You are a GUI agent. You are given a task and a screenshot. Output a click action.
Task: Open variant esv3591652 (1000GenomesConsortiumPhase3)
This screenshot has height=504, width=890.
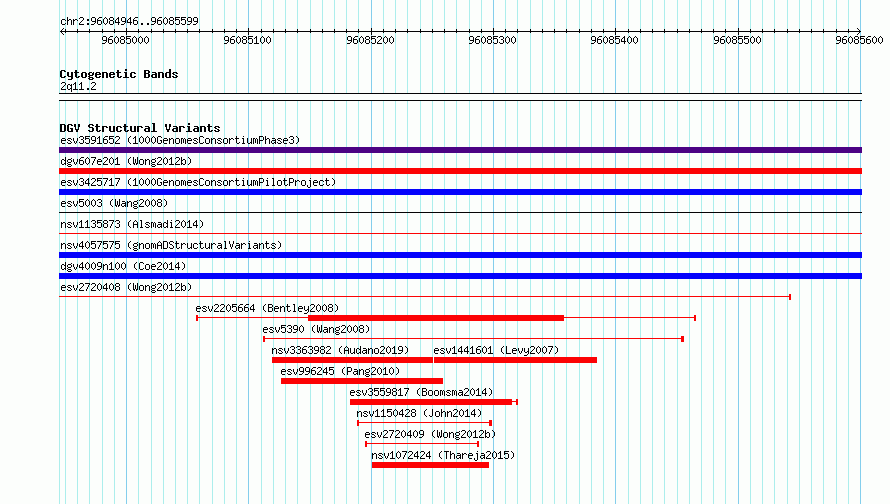(180, 140)
